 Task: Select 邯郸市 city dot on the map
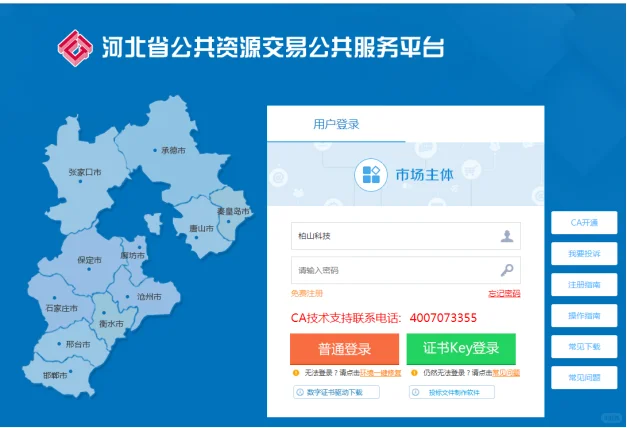(x=71, y=371)
